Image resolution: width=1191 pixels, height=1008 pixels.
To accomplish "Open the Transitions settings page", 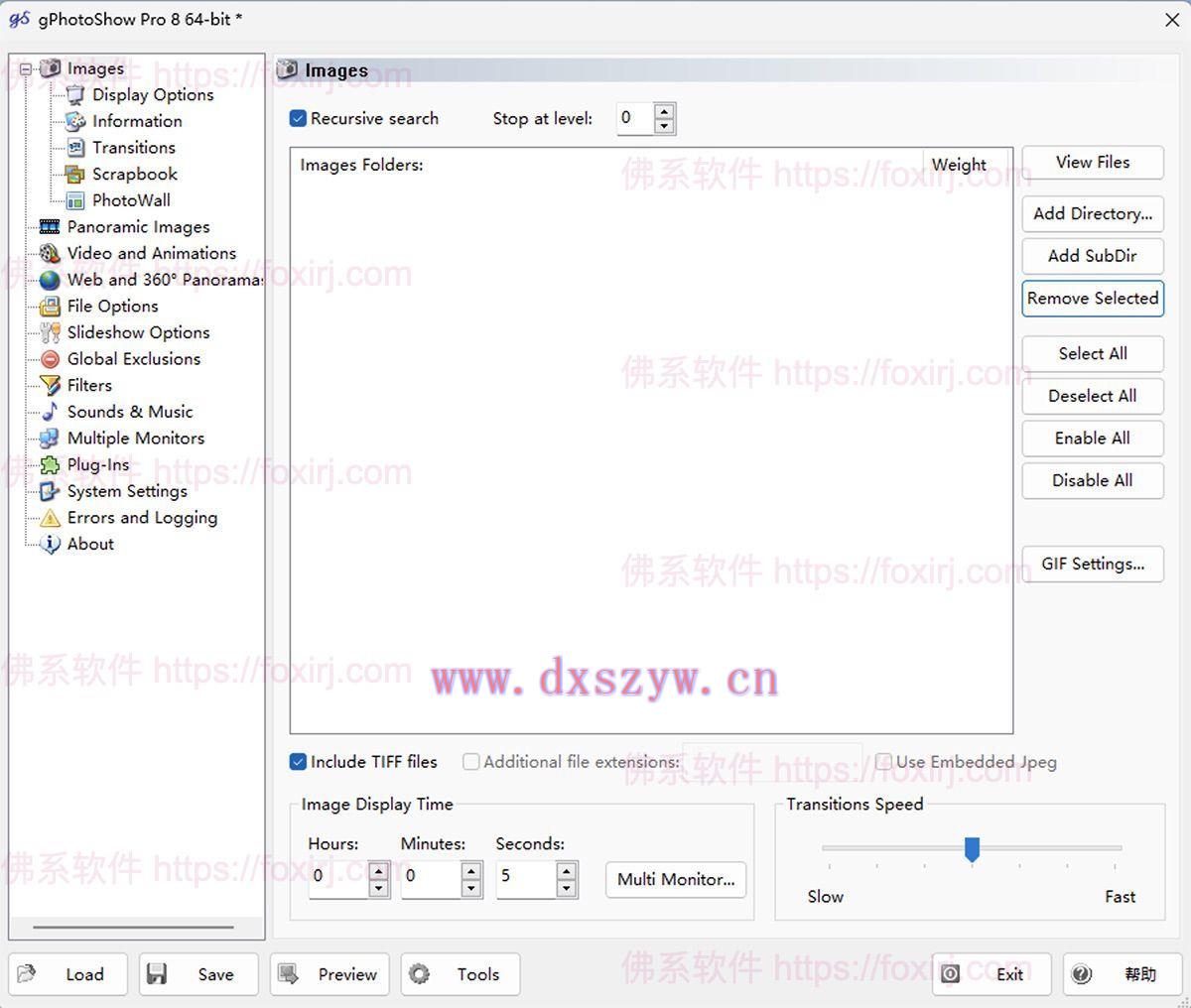I will [x=134, y=148].
